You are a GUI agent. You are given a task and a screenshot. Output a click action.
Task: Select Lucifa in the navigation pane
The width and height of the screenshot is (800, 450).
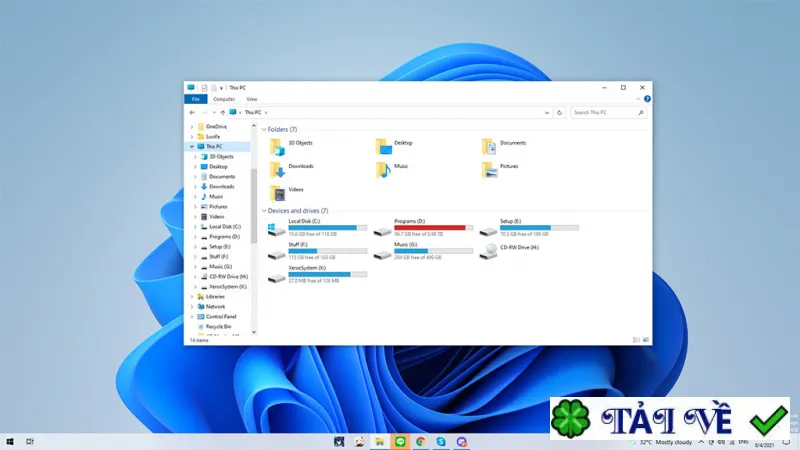213,137
